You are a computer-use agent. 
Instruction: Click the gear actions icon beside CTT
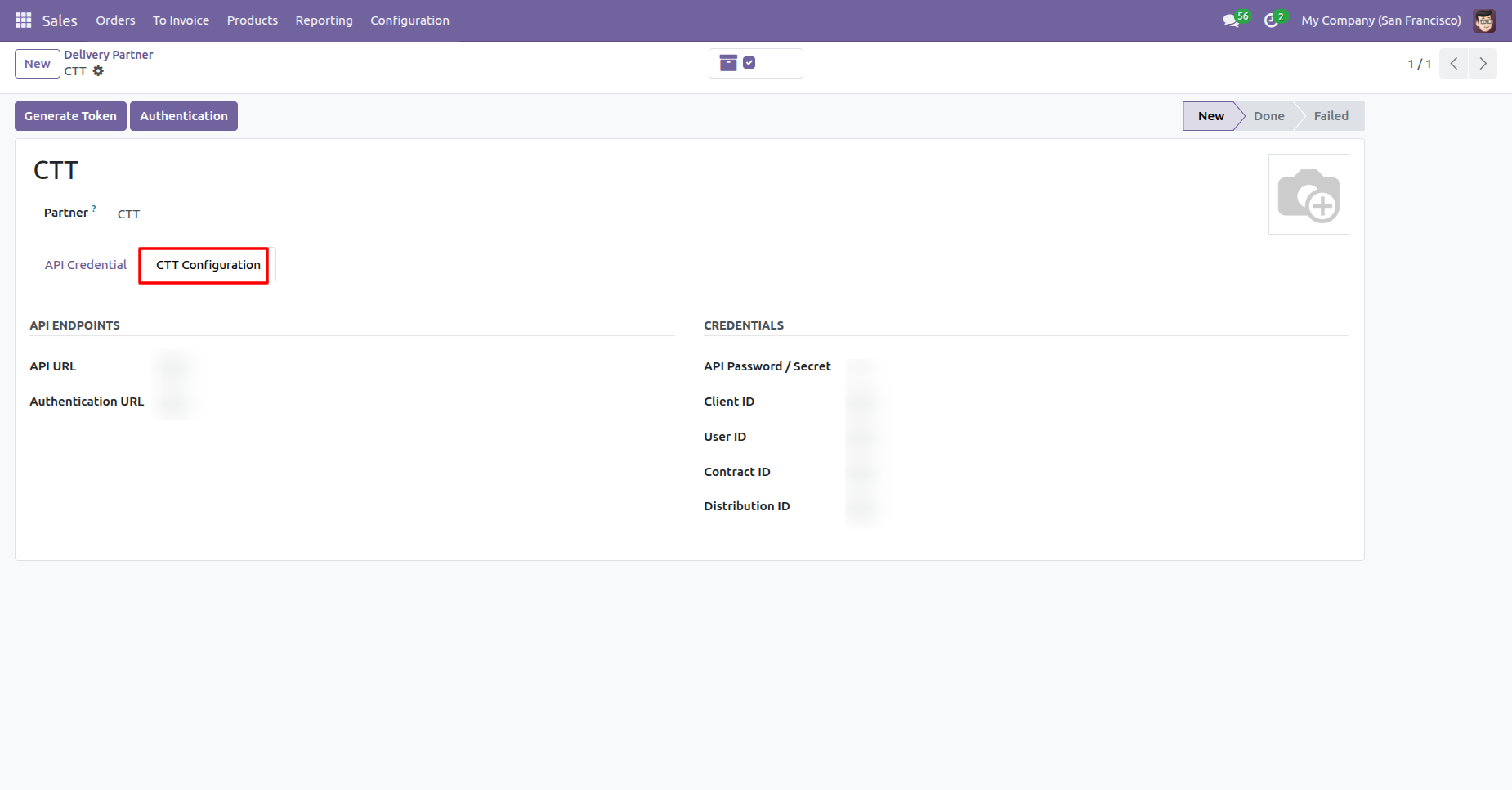tap(98, 71)
